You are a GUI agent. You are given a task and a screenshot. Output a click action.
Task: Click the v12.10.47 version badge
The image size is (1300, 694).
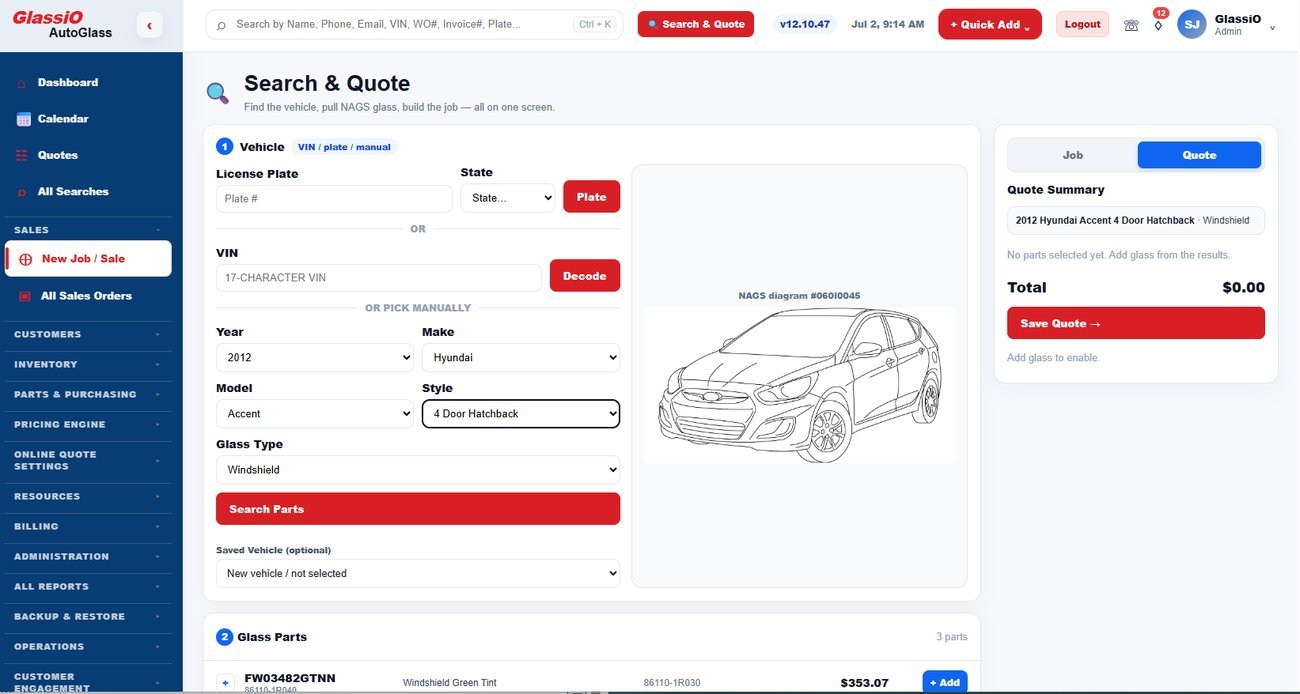point(805,24)
